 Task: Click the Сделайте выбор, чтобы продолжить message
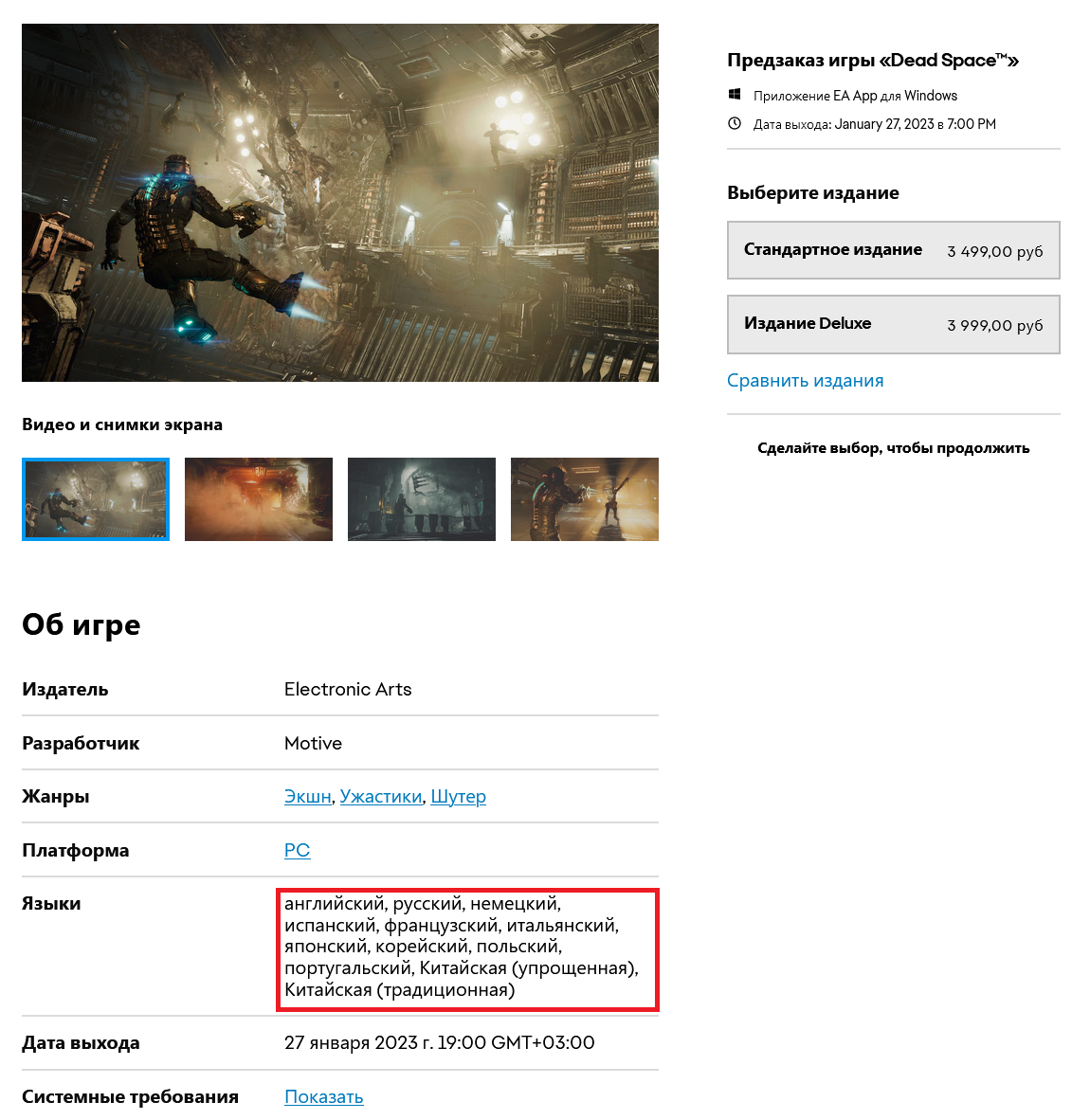894,448
